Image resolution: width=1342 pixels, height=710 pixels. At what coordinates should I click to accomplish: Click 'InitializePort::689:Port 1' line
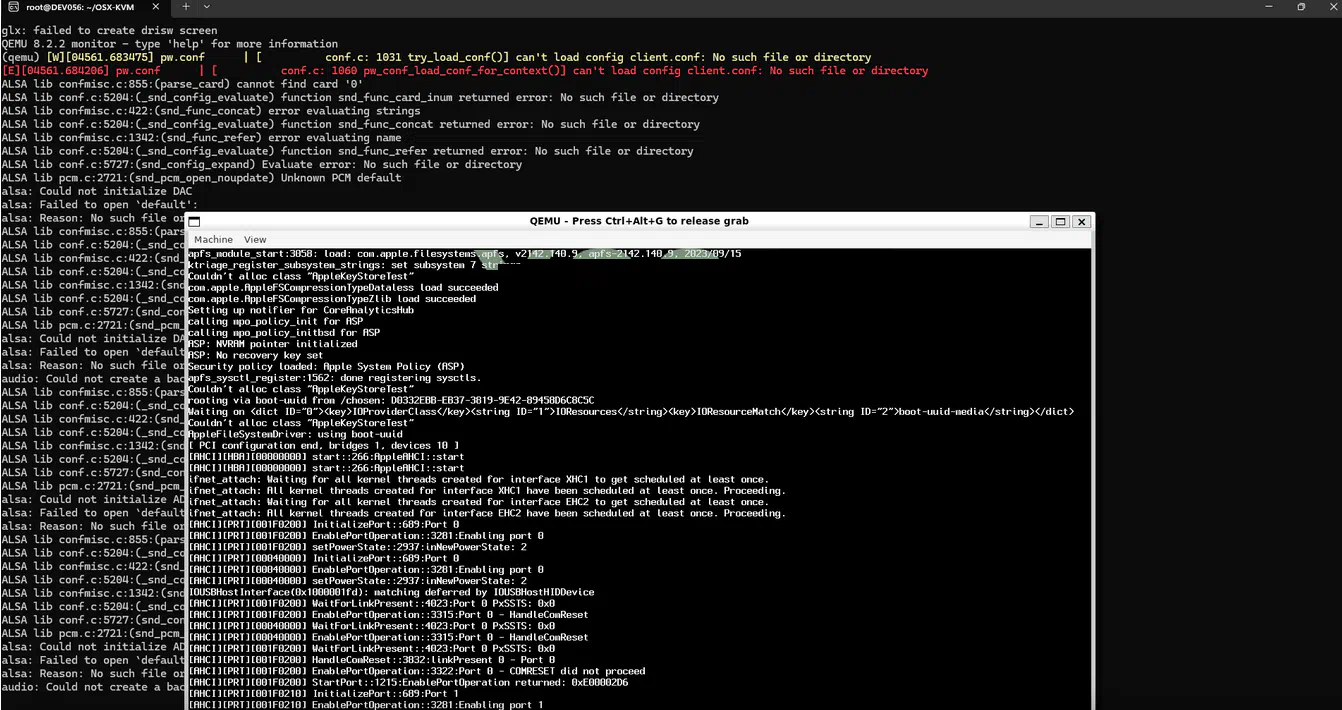[x=324, y=694]
